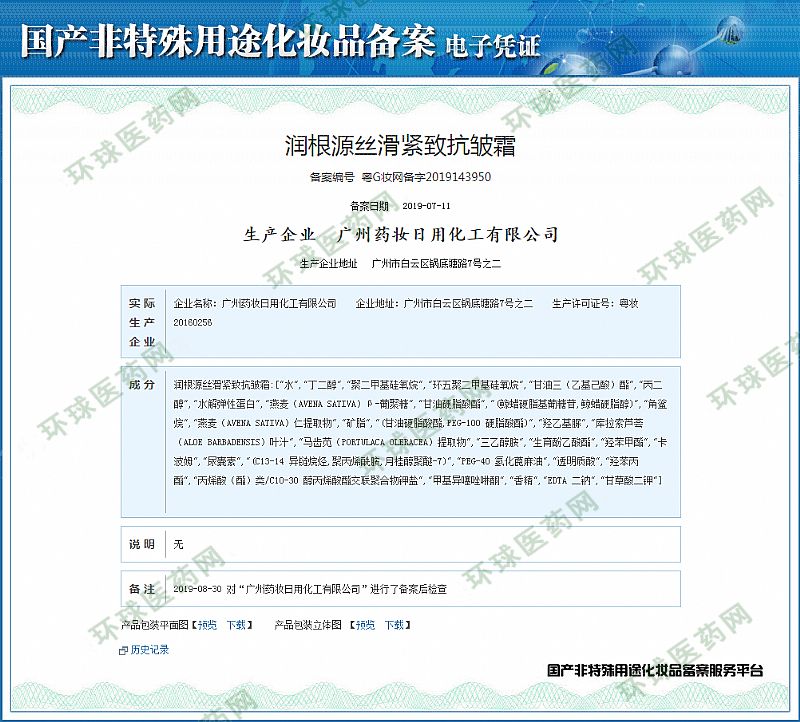Select the 成分 section label
This screenshot has height=722, width=800.
click(142, 385)
